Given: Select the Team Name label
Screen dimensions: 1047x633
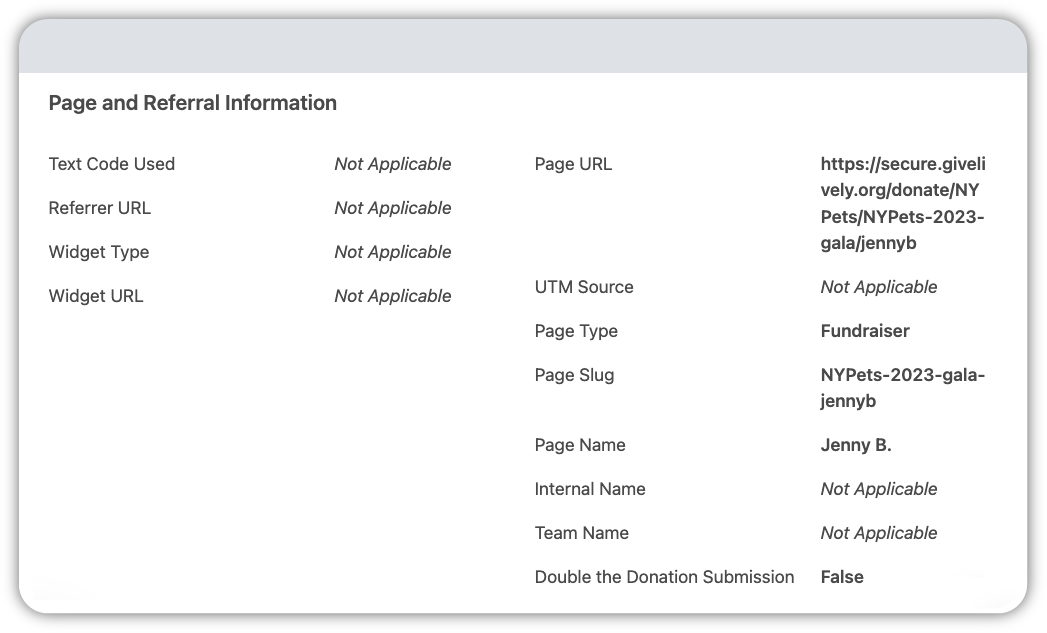Looking at the screenshot, I should coord(582,534).
